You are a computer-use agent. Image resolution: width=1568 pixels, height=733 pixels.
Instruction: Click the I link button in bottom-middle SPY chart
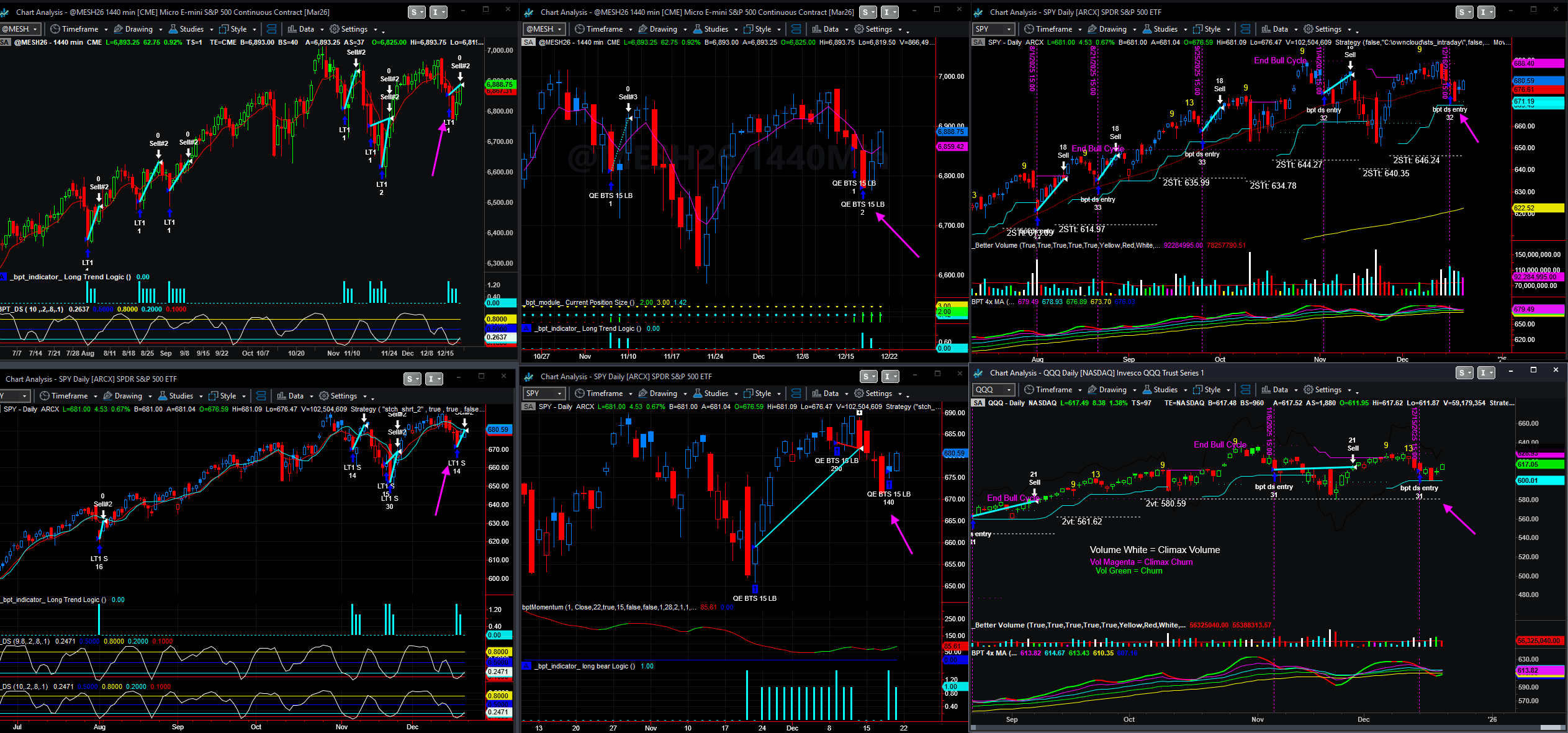pos(890,376)
